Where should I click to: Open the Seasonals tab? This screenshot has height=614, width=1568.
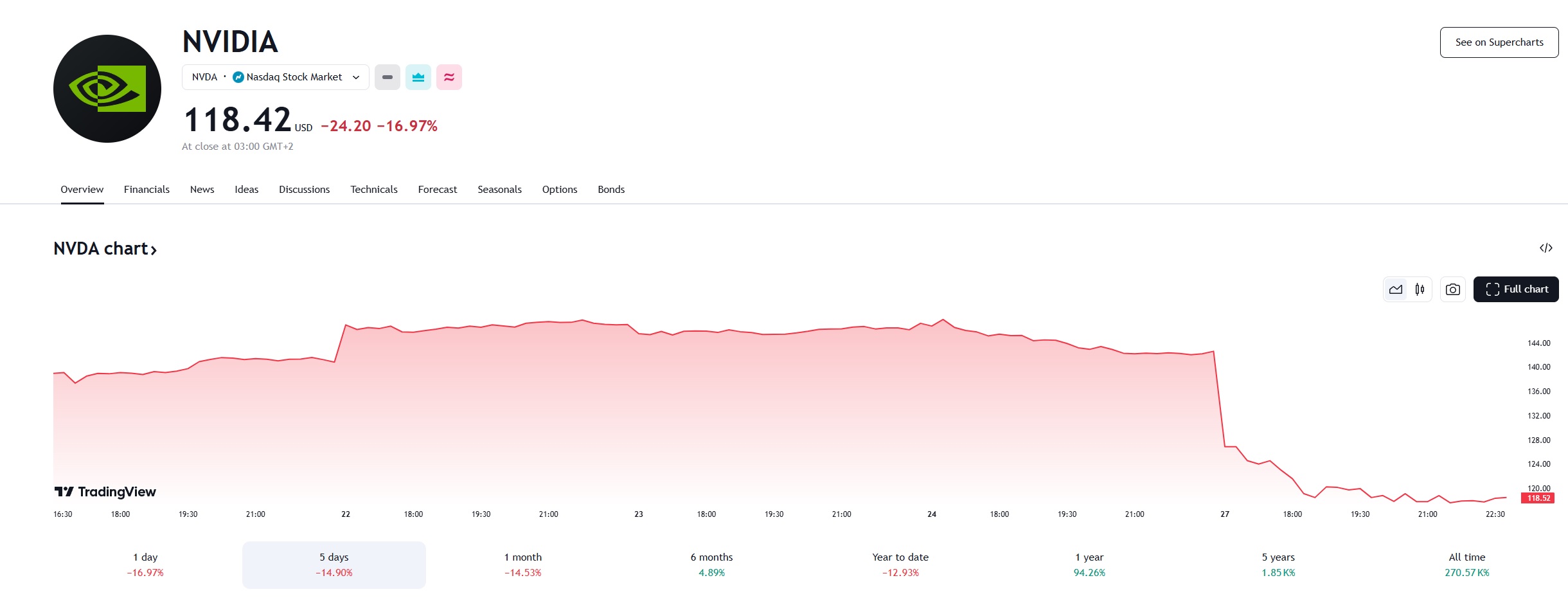[500, 190]
